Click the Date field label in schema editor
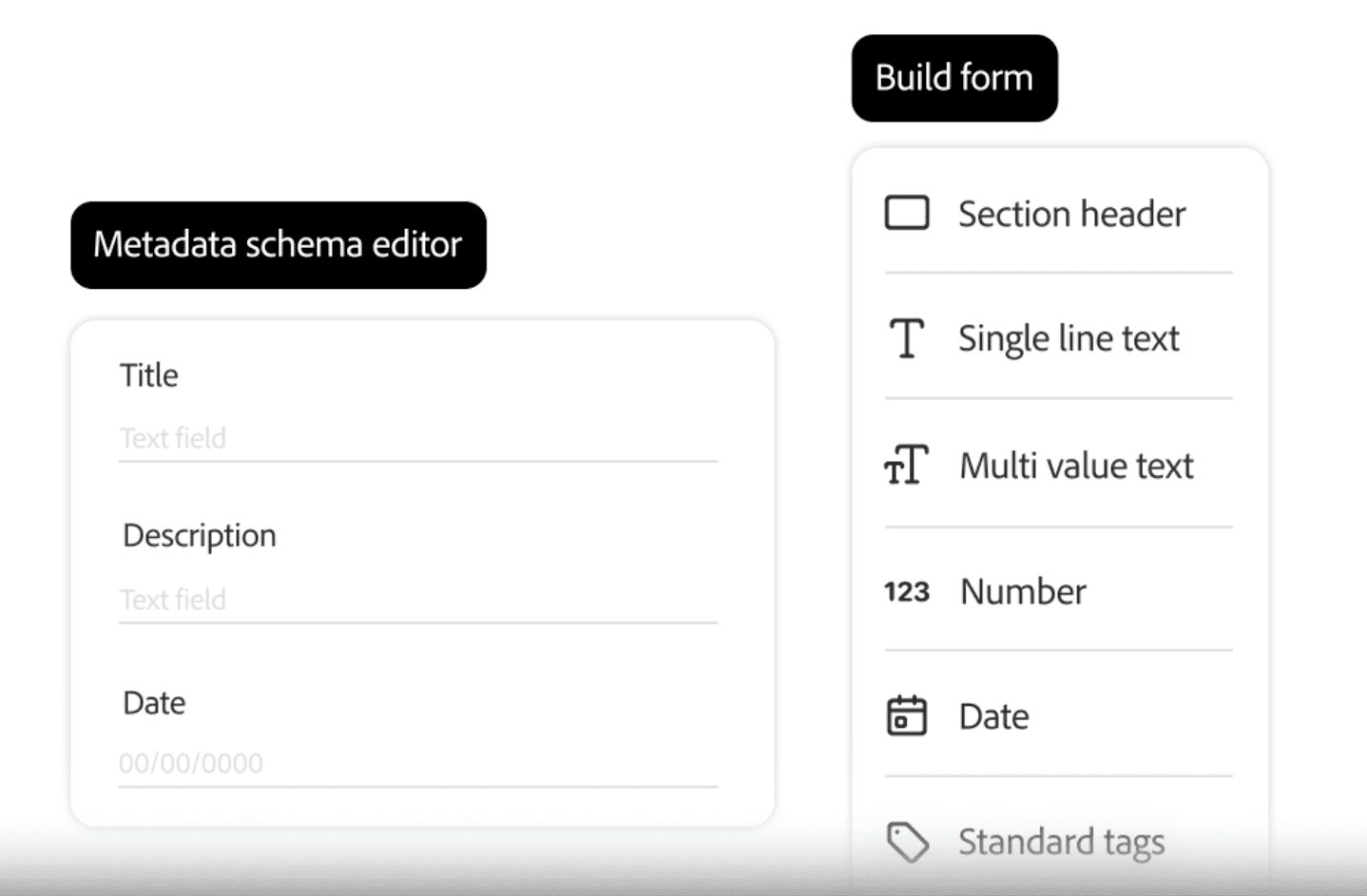 [x=154, y=703]
